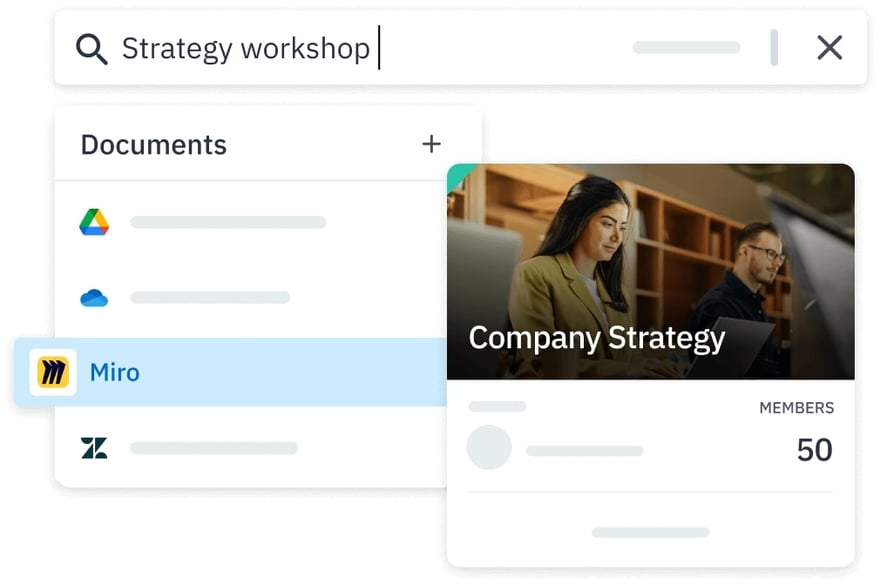Click the Documents panel heading
The width and height of the screenshot is (880, 584).
pos(154,145)
